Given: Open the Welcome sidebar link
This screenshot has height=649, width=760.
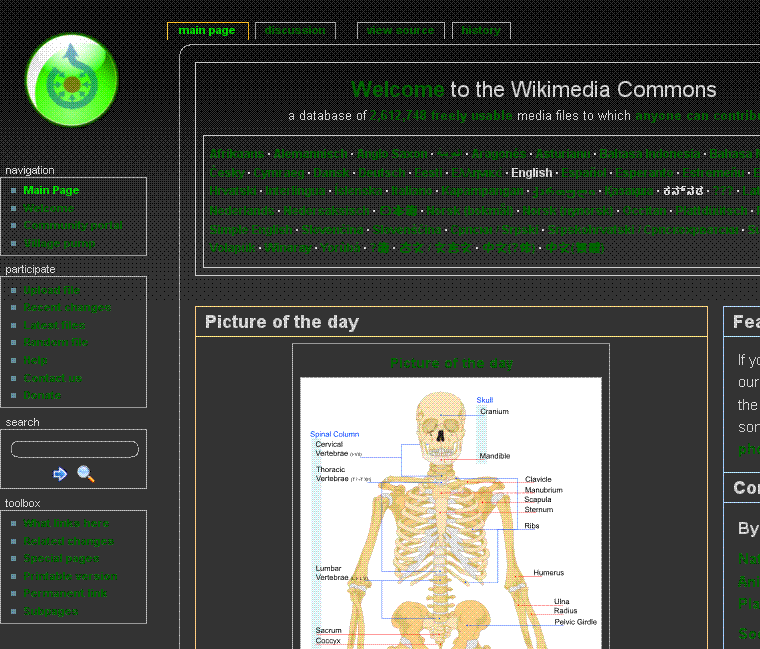Looking at the screenshot, I should [x=48, y=208].
